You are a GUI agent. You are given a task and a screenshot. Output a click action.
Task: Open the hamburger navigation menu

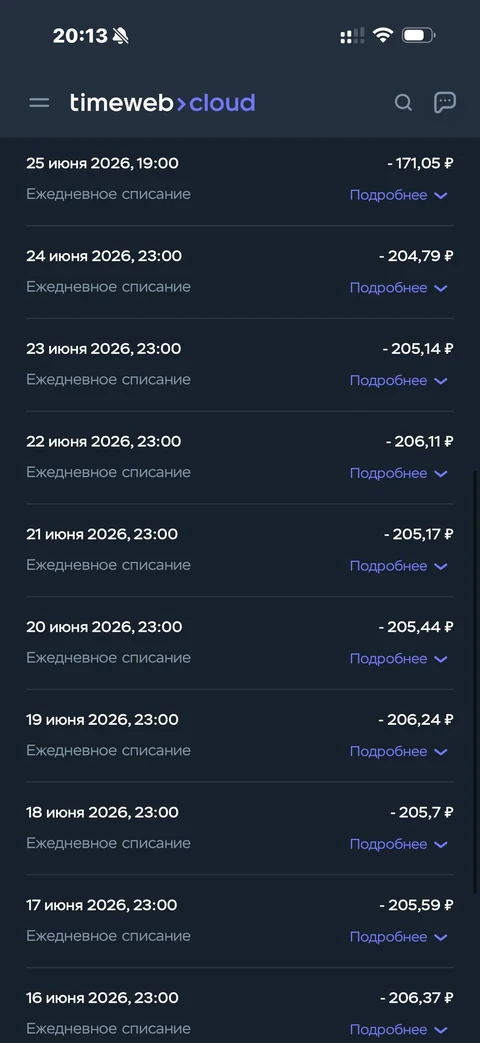coord(39,102)
